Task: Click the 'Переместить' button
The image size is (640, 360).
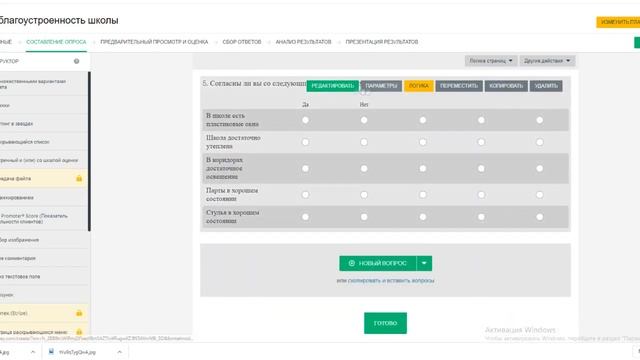Action: coord(459,86)
